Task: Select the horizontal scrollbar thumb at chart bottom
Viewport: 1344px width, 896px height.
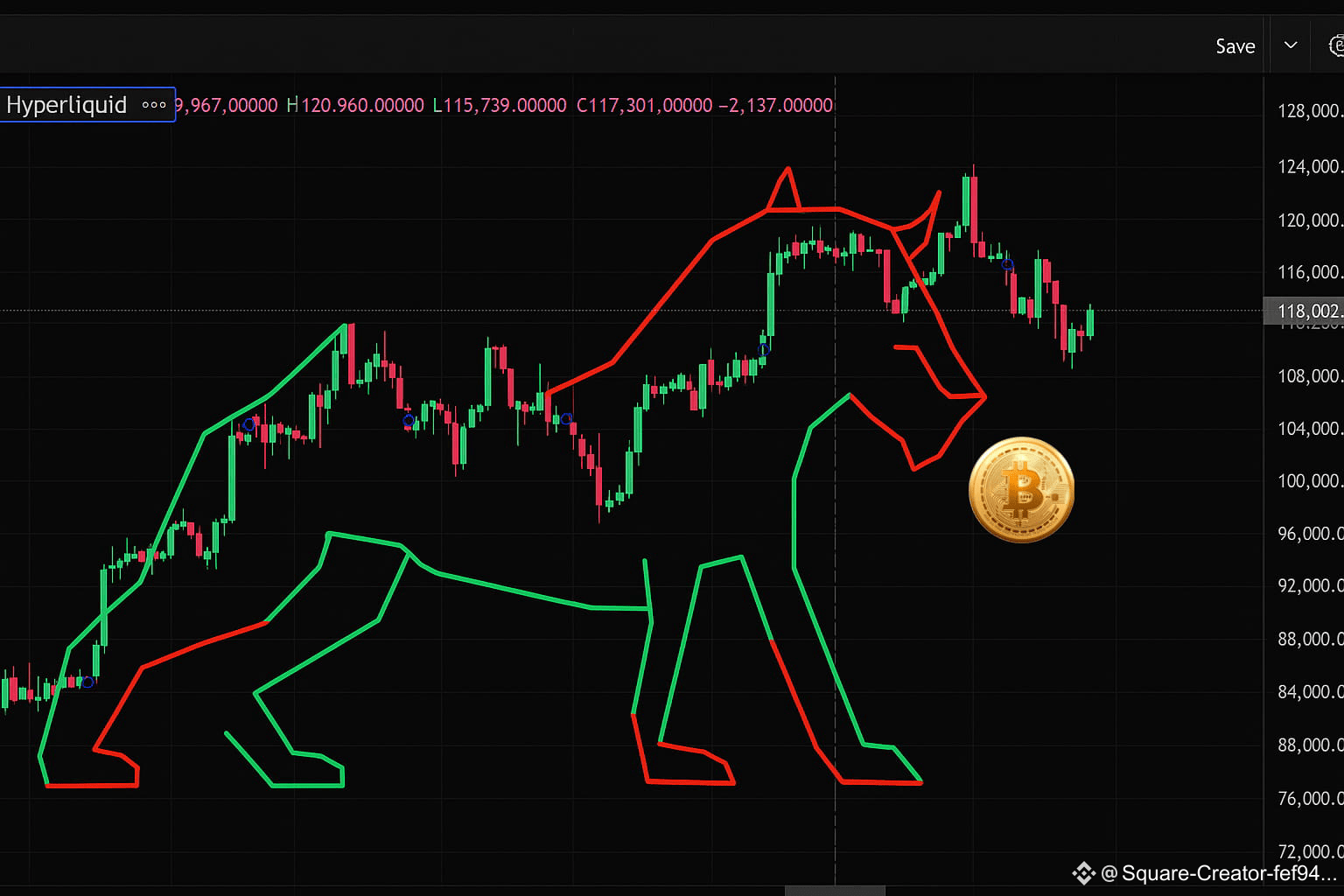Action: click(835, 891)
